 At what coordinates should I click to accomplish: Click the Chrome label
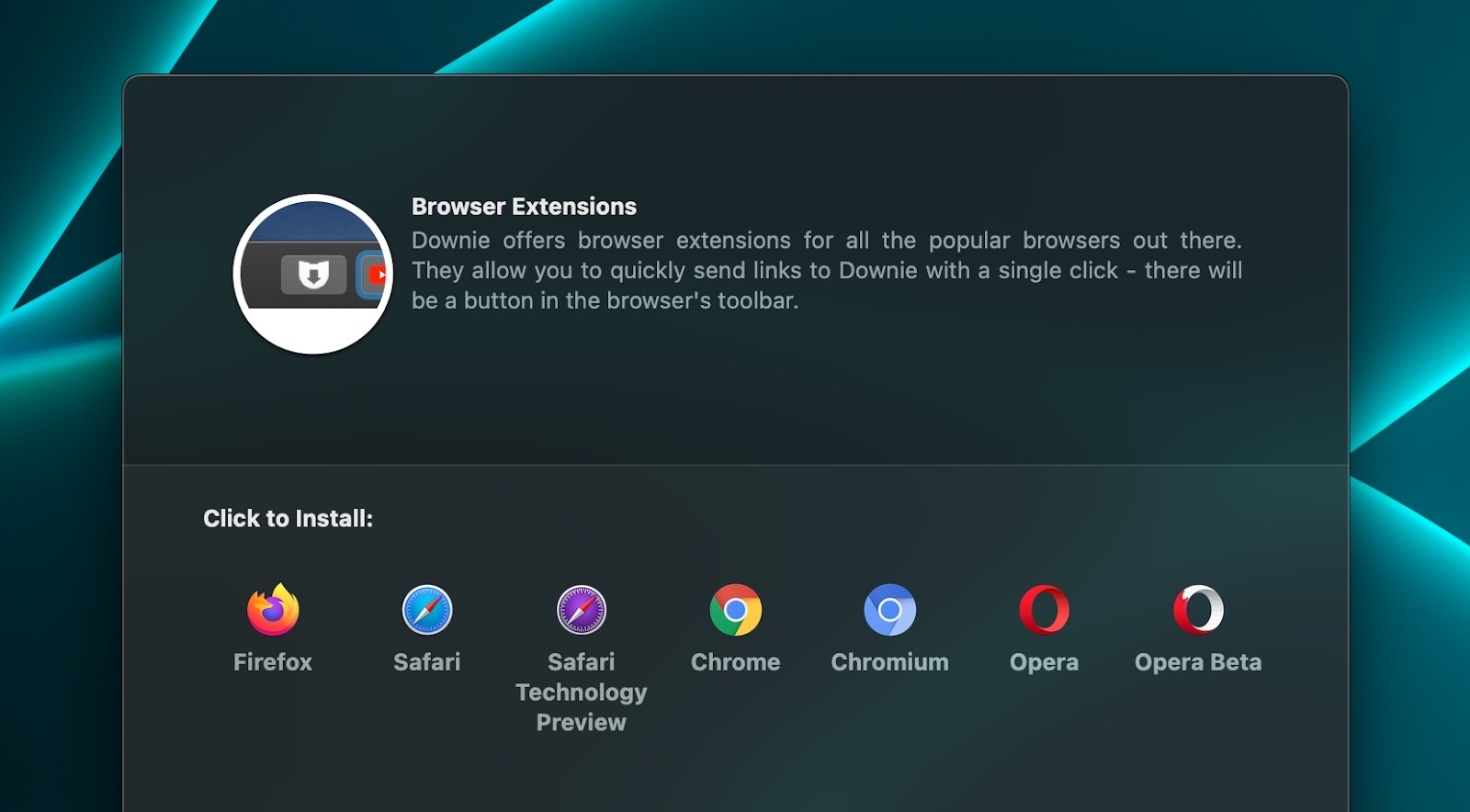[736, 662]
